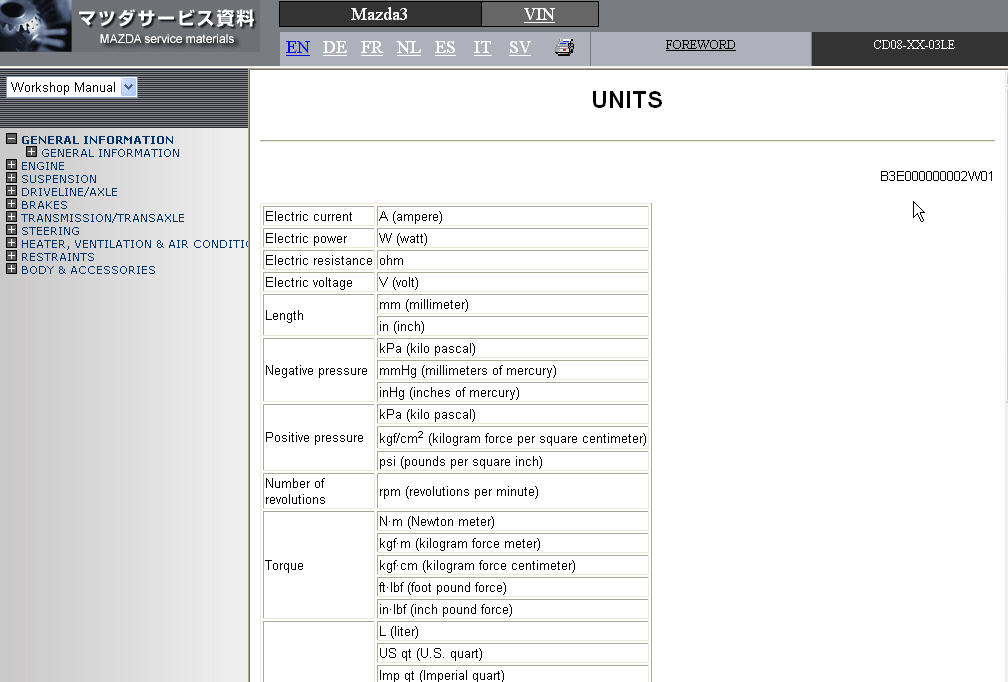Click the 'Torque' table cell

coord(319,565)
